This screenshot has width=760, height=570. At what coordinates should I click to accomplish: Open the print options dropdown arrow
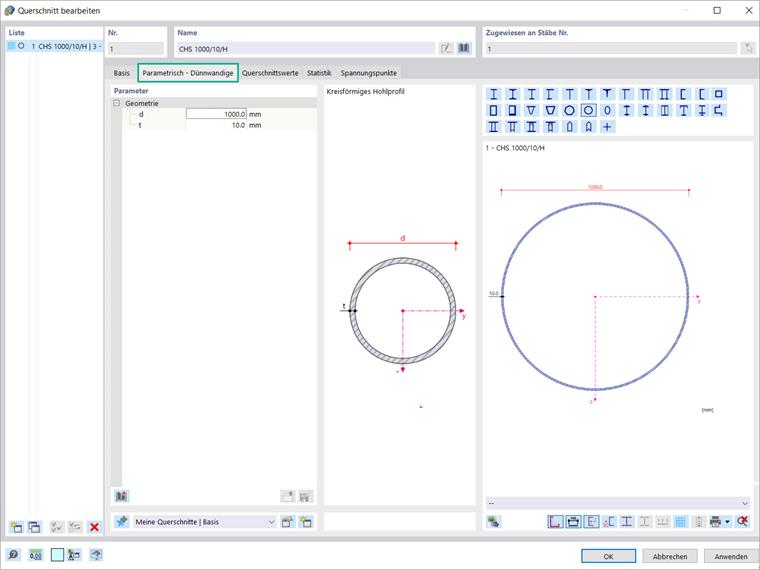coord(728,522)
